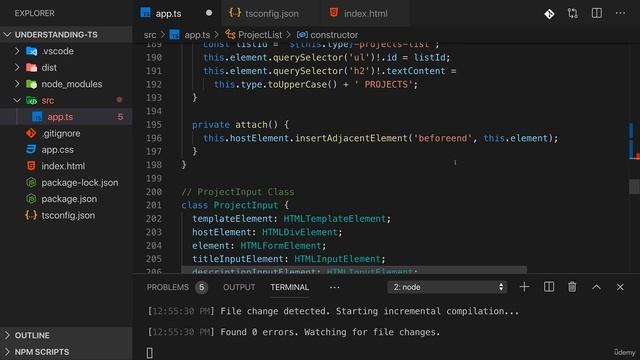The image size is (640, 360).
Task: Click the TypeScript icon in app.ts breadcrumb
Action: [x=174, y=35]
